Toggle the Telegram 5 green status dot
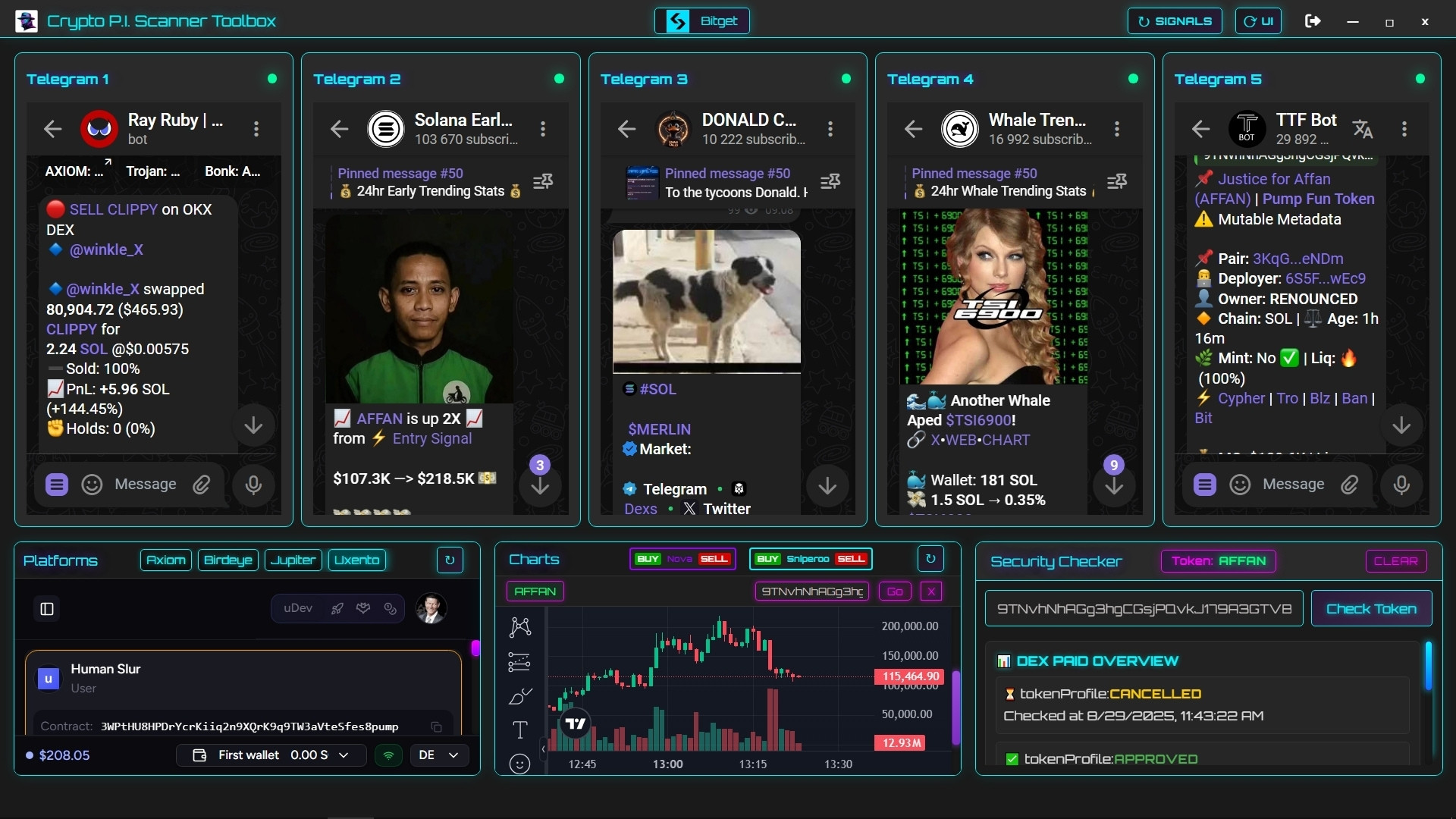The height and width of the screenshot is (819, 1456). (1420, 79)
